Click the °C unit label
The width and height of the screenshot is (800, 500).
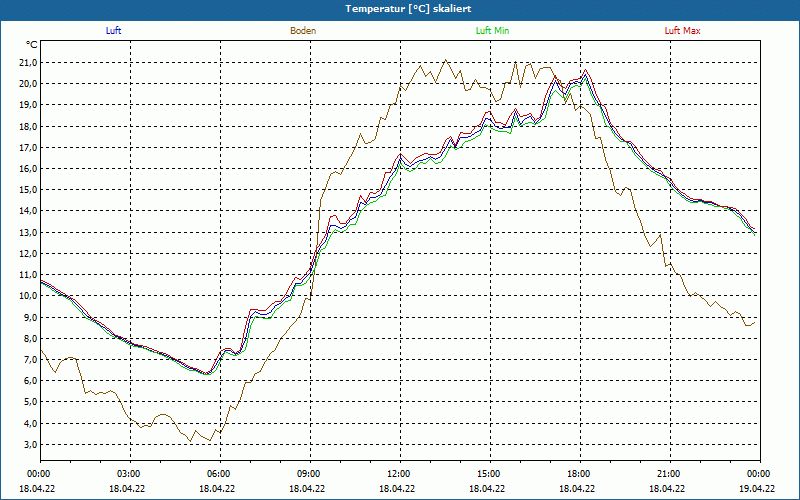point(31,45)
